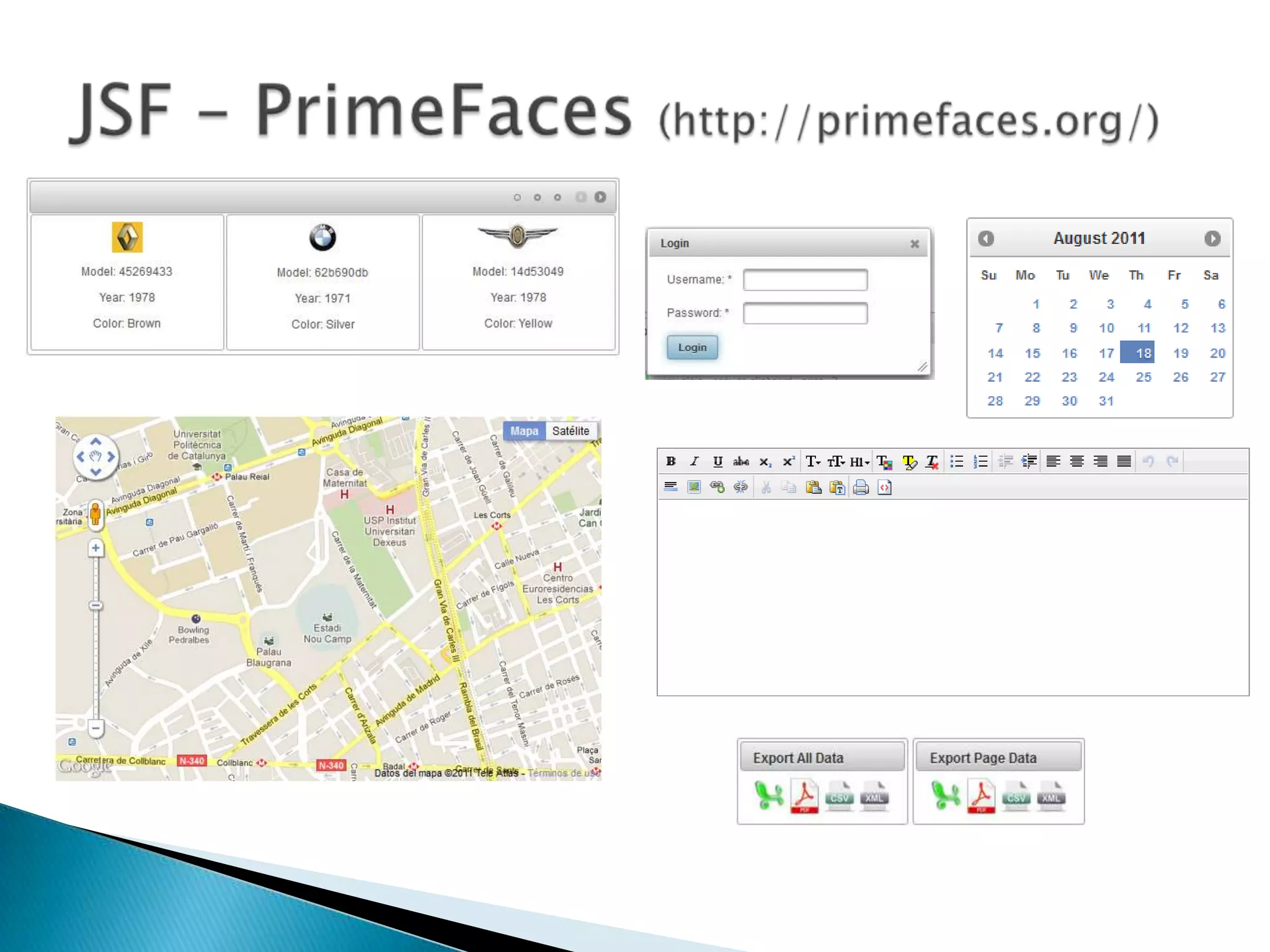The height and width of the screenshot is (952, 1270).
Task: Click the print icon in editor
Action: [861, 488]
